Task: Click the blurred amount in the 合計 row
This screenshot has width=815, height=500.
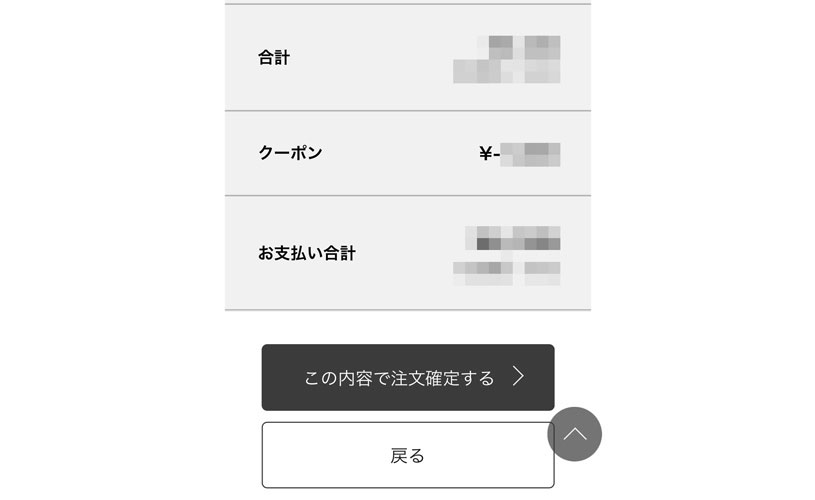Action: (x=507, y=59)
